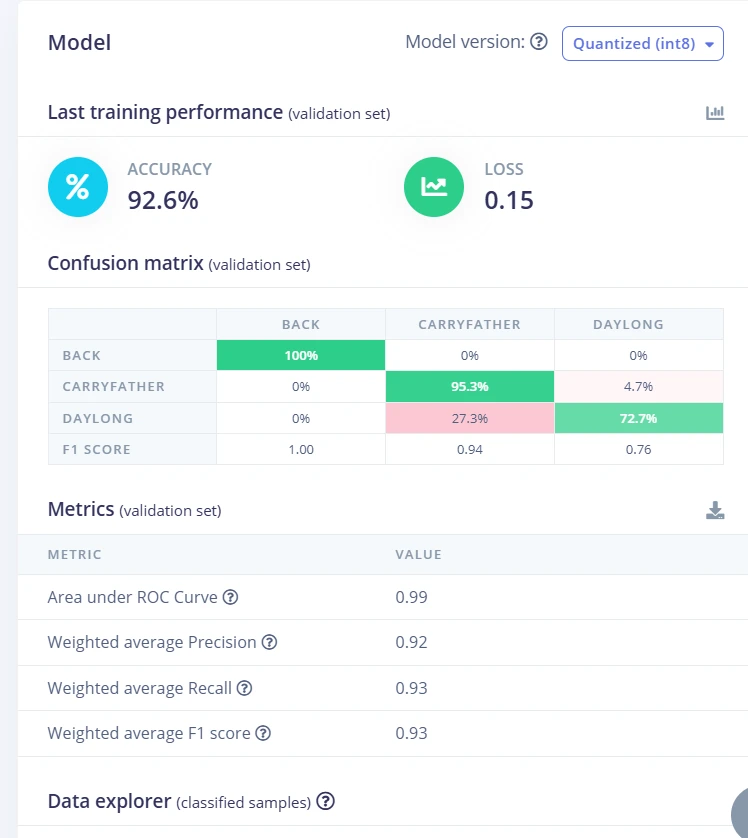Download the validation metrics
Image resolution: width=748 pixels, height=838 pixels.
click(x=715, y=510)
